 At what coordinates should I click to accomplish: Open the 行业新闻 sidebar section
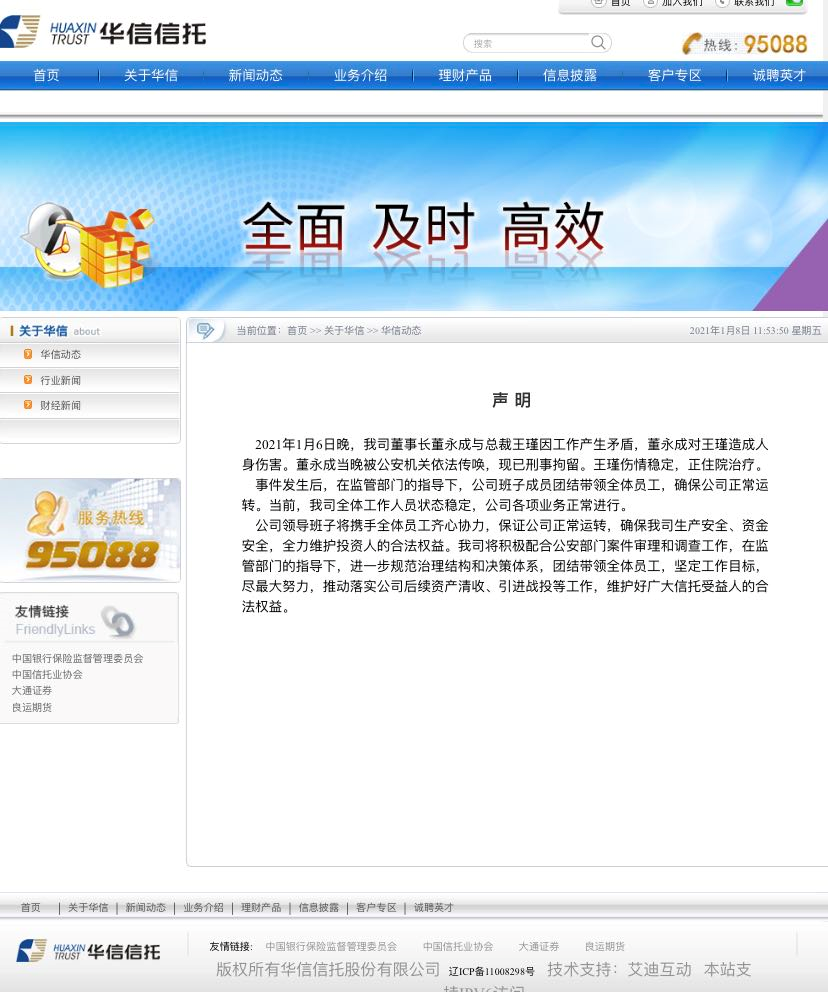pyautogui.click(x=60, y=380)
